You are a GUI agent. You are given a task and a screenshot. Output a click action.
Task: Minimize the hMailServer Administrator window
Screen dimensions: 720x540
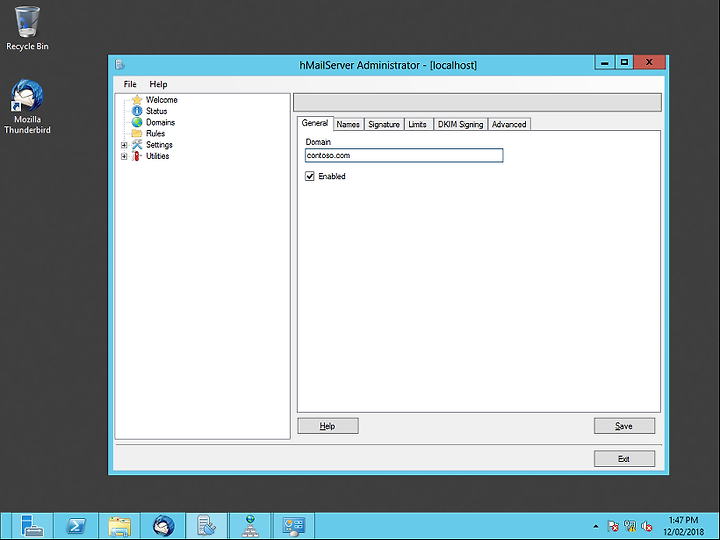click(x=605, y=62)
